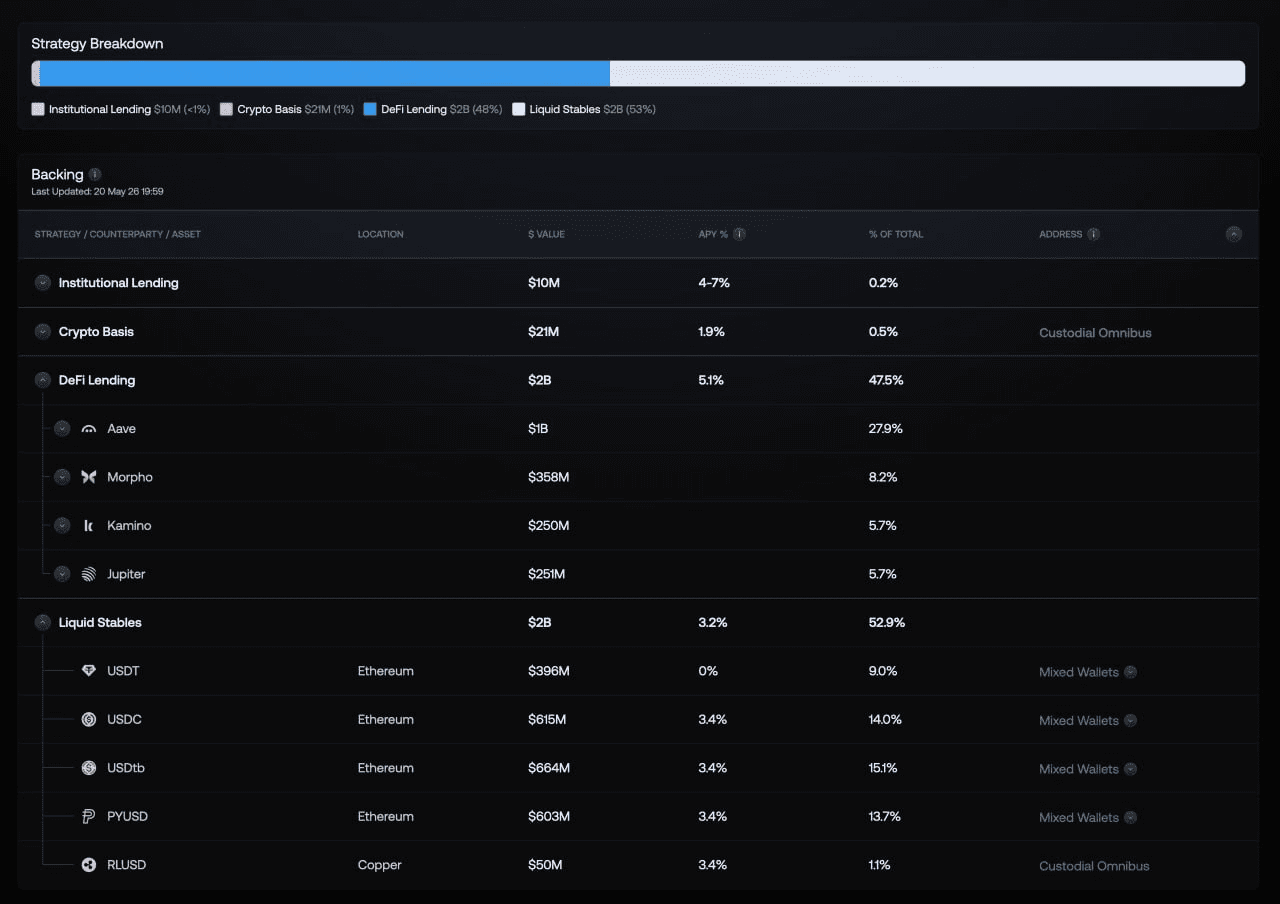Click the PYUSD token icon

(89, 816)
